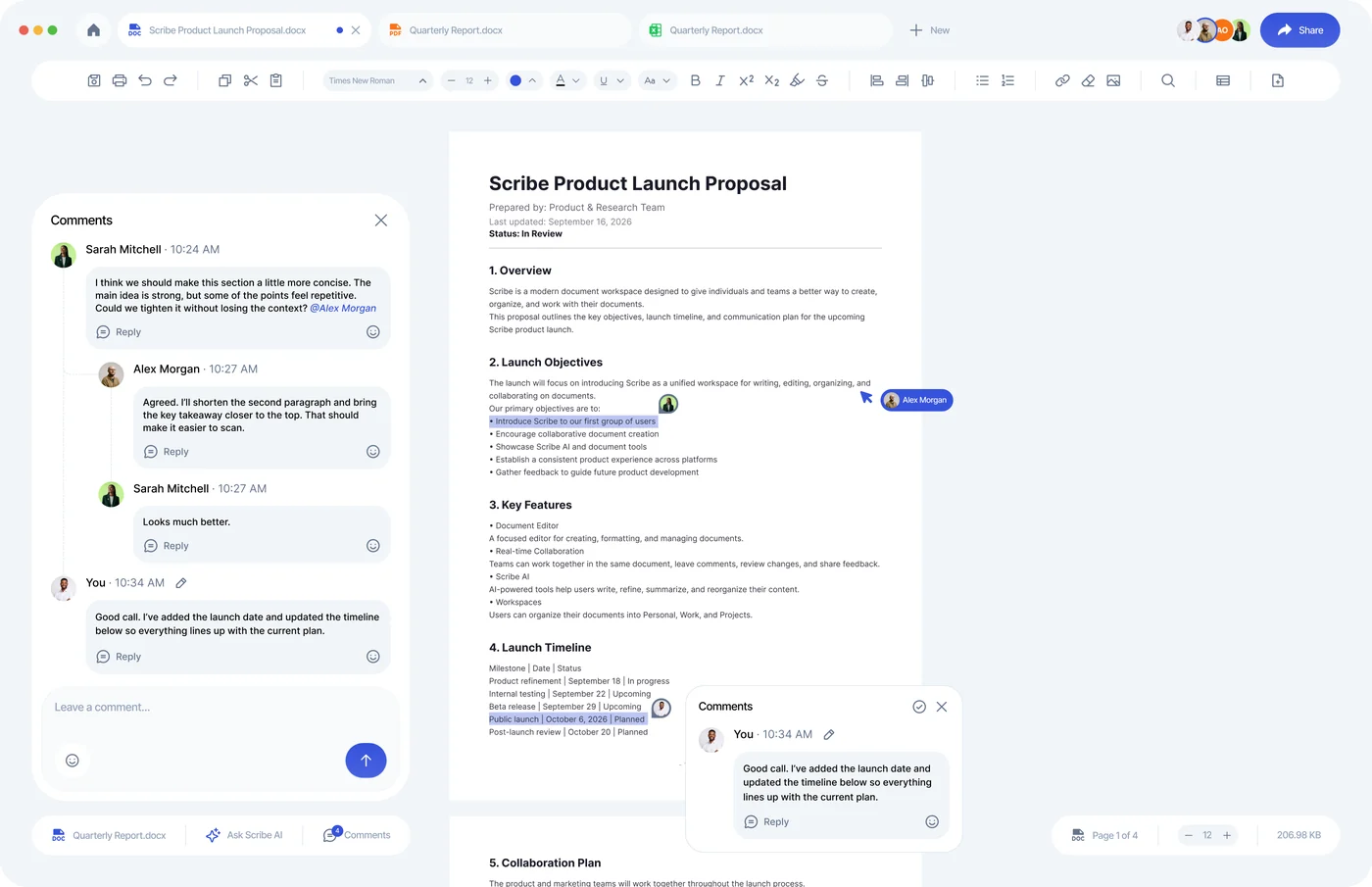Undo the last edit
The image size is (1372, 887).
point(145,80)
